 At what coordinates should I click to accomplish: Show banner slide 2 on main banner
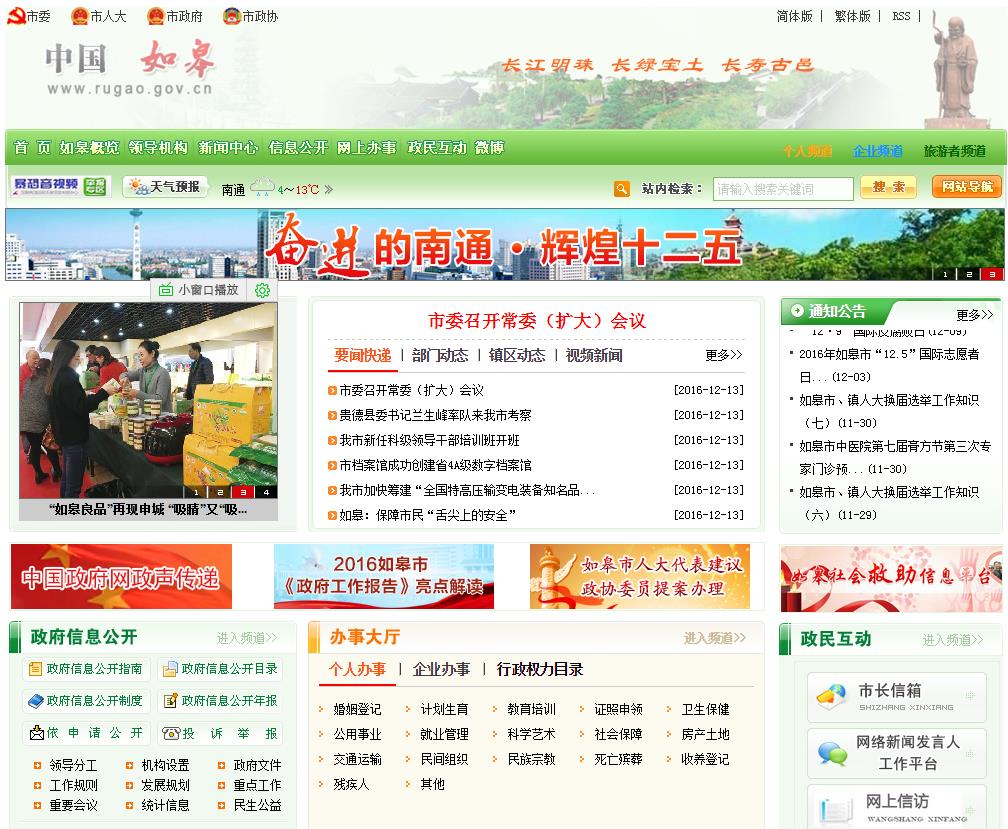pyautogui.click(x=969, y=274)
